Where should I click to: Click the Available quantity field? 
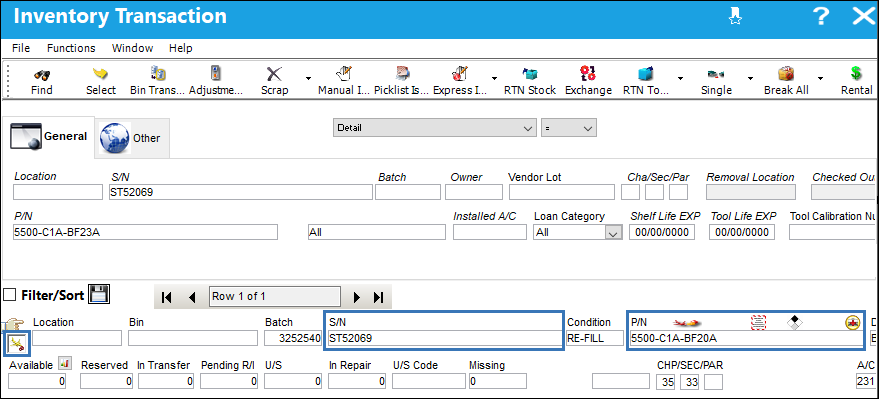coord(38,382)
